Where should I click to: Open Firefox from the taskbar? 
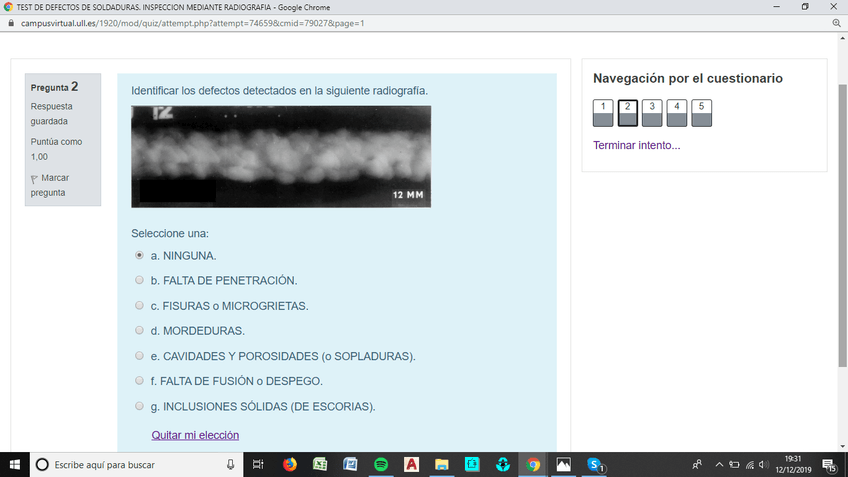(290, 465)
